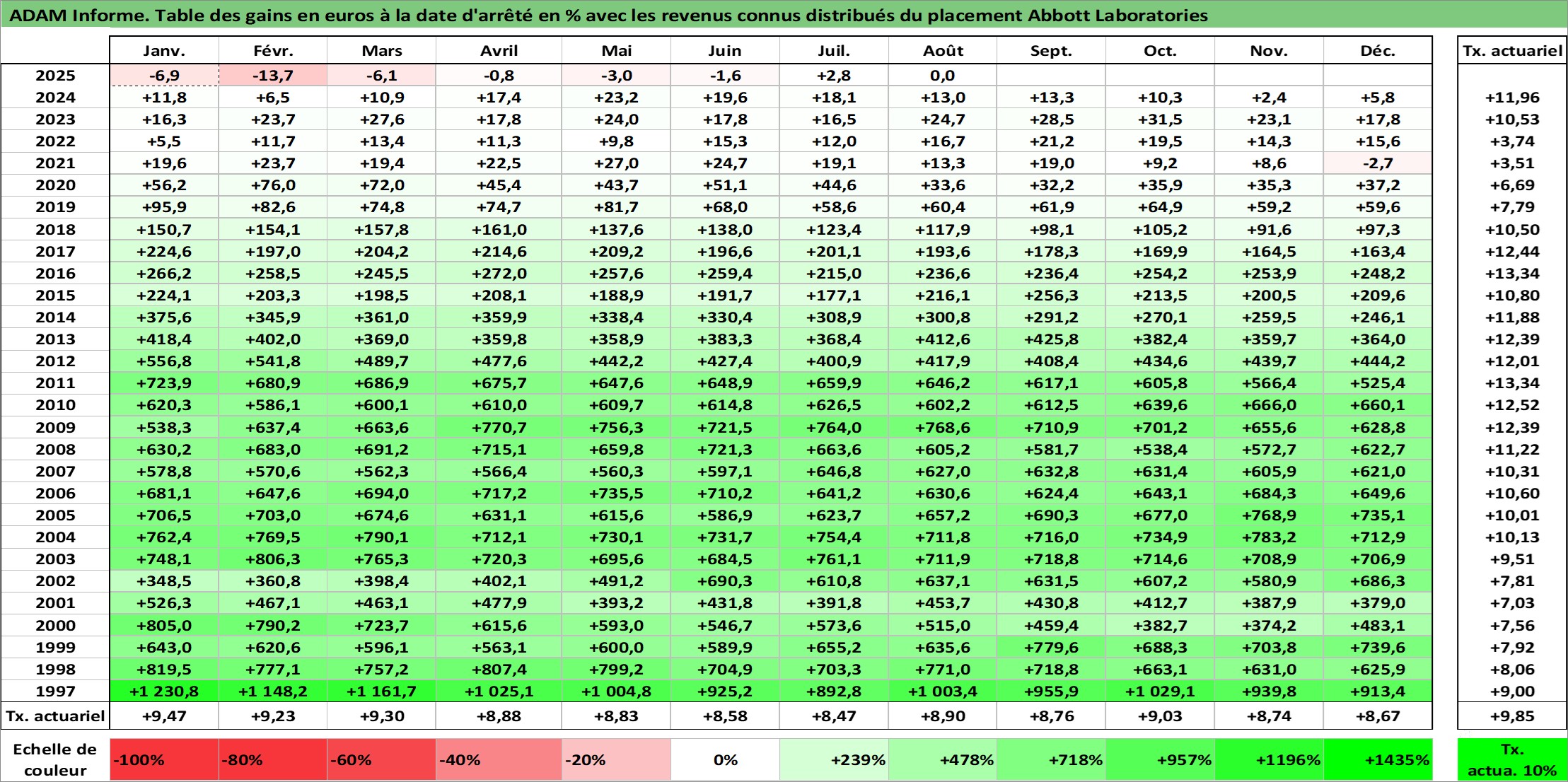This screenshot has width=1568, height=782.
Task: Select the -100% red color scale swatch
Action: 164,759
